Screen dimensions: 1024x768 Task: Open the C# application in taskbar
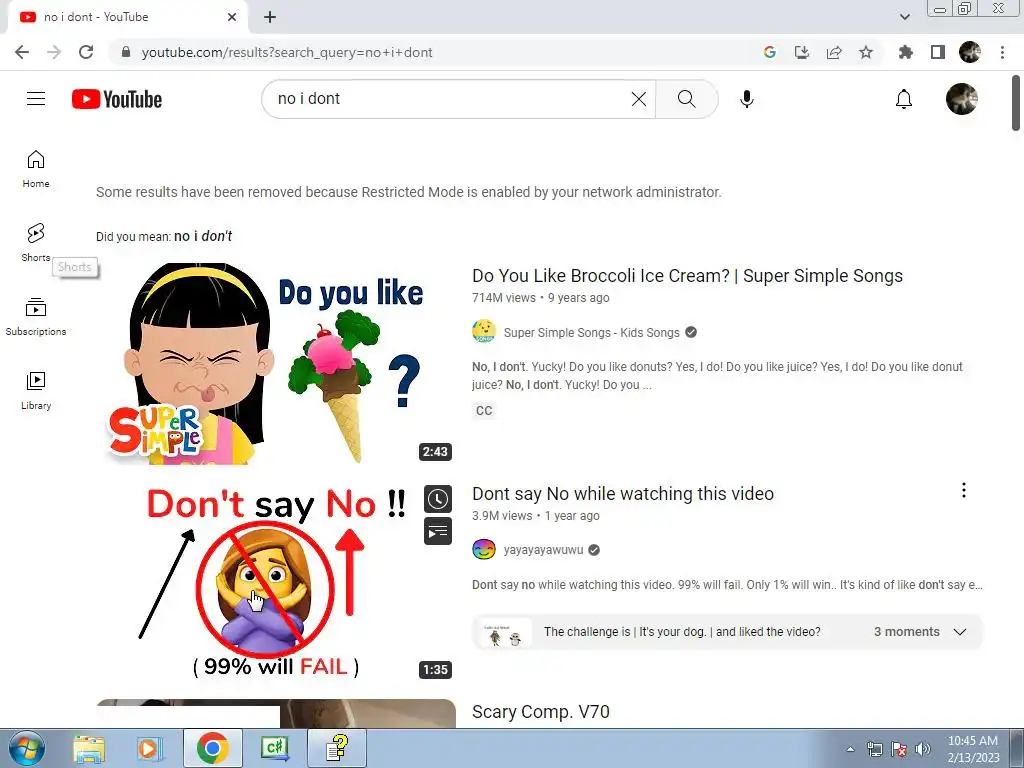[274, 748]
